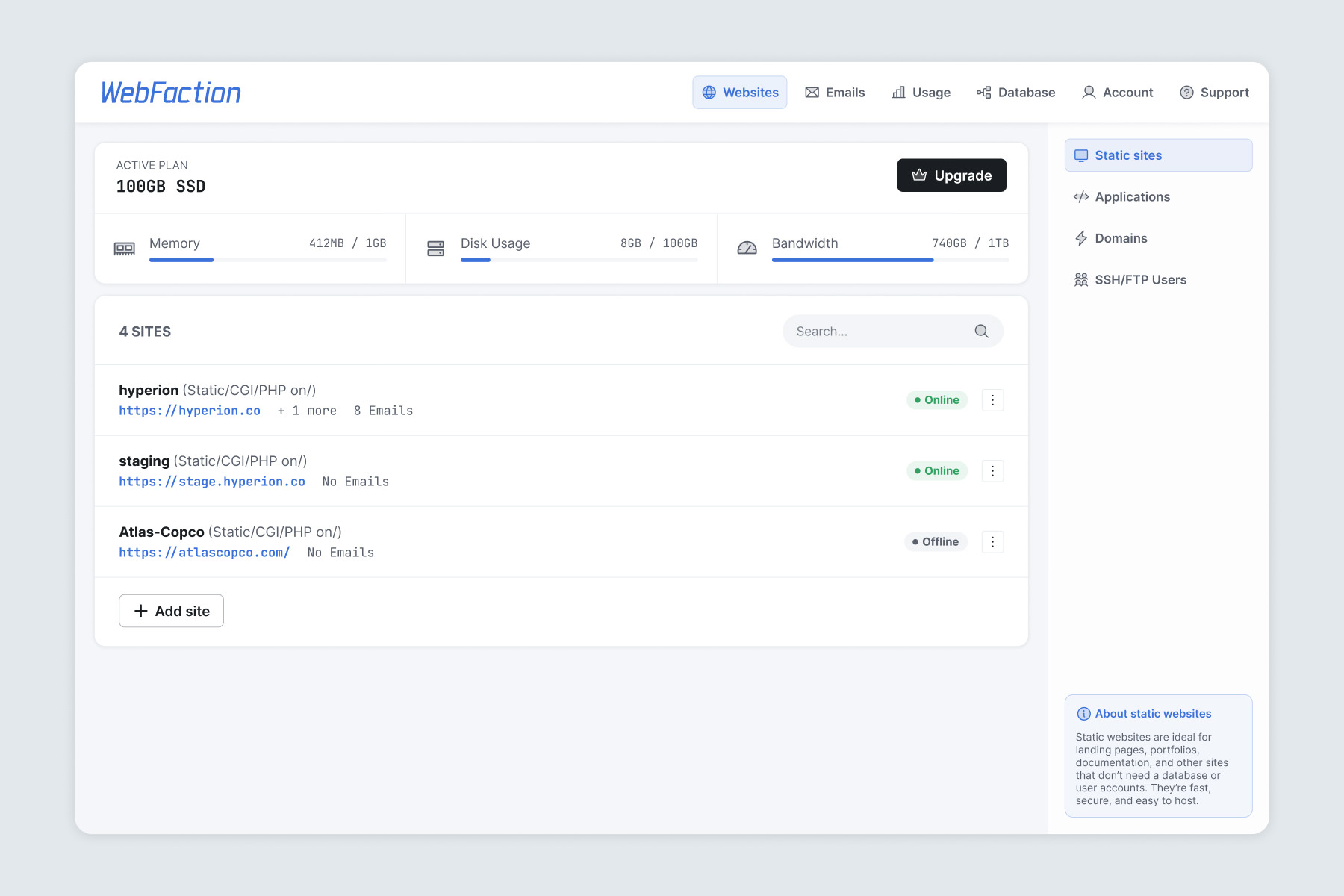Open the https://hyperion.co link

pos(190,411)
